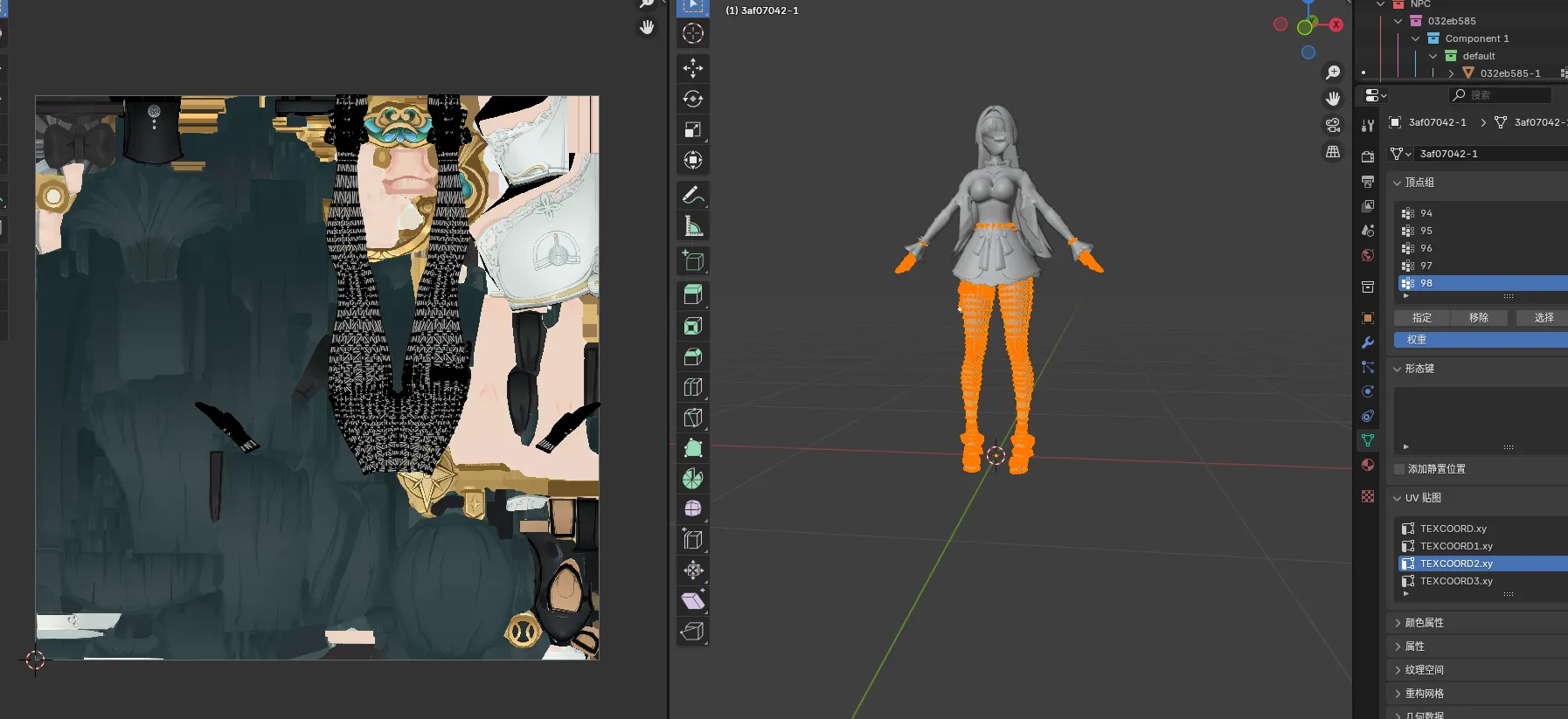Collapse the 形态键 panel

coord(1398,369)
